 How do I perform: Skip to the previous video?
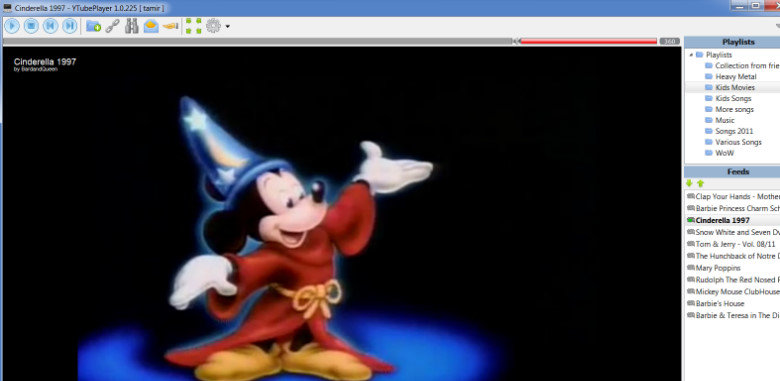pos(51,26)
